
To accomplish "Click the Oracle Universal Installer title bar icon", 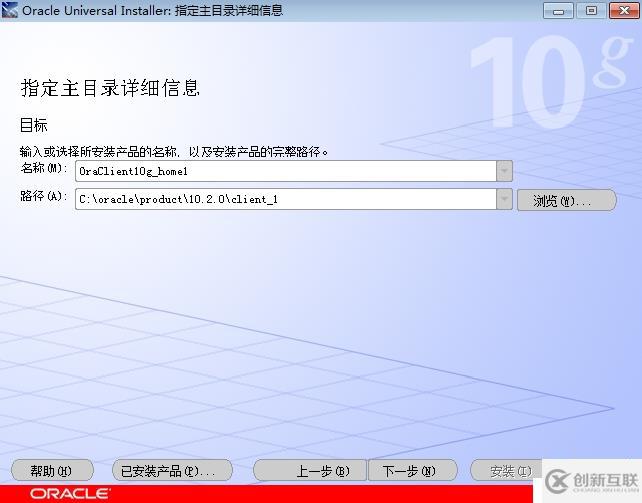I will coord(10,10).
